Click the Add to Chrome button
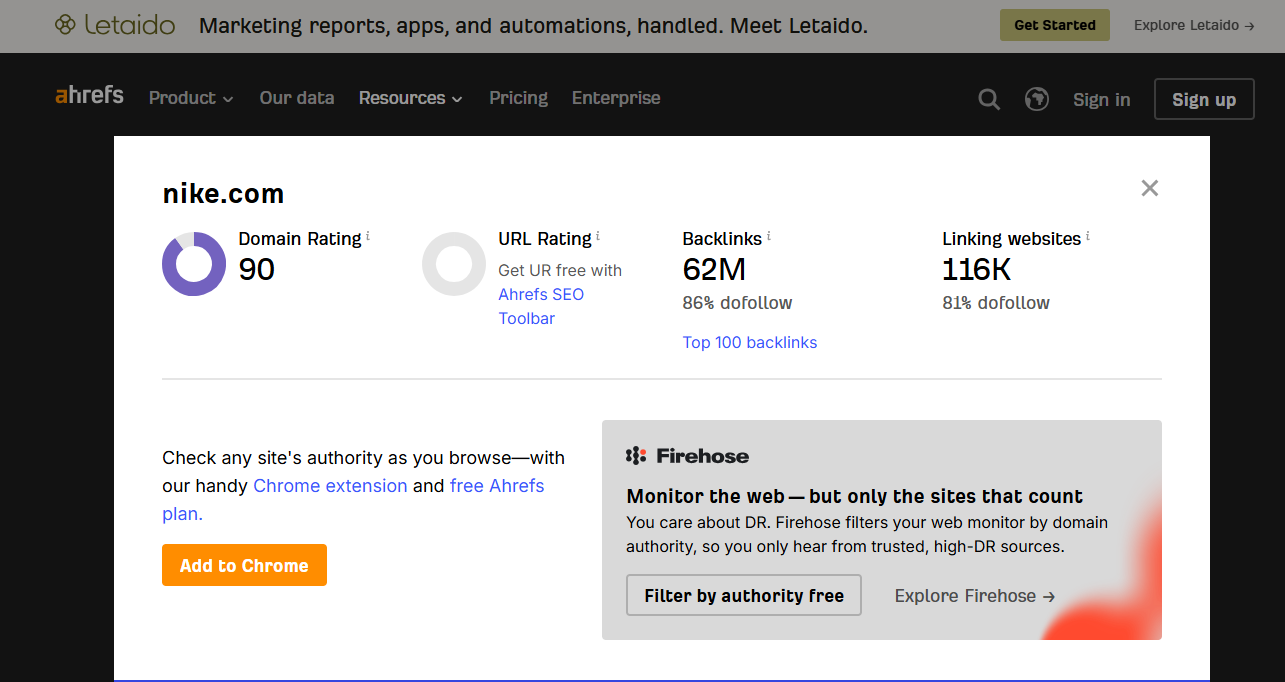This screenshot has height=682, width=1285. [244, 565]
